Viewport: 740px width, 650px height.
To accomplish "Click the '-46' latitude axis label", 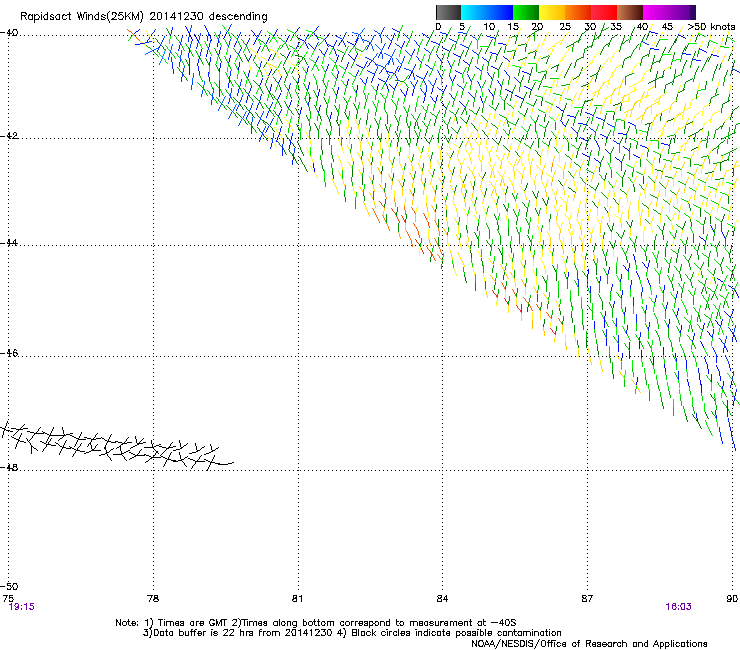I will (x=9, y=353).
